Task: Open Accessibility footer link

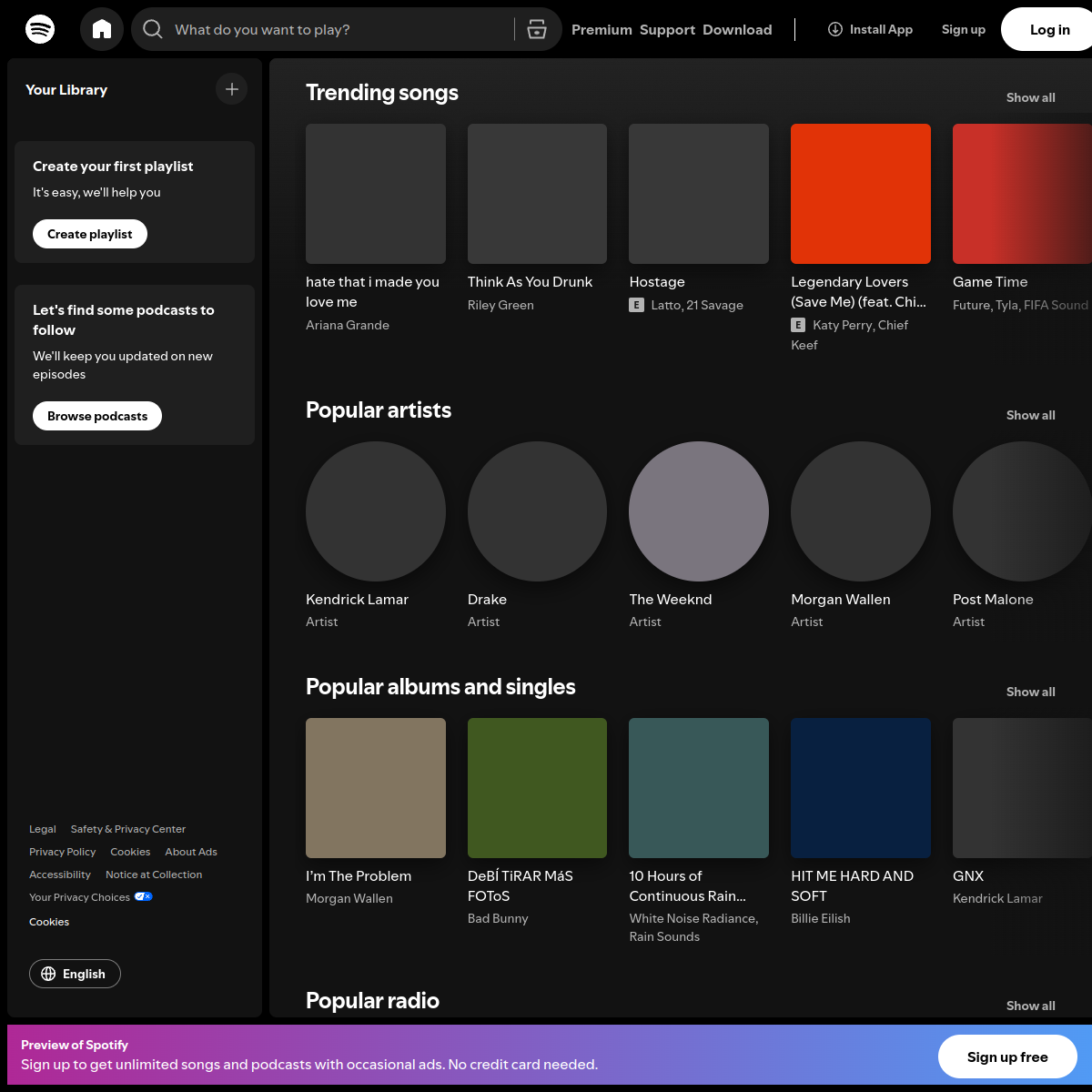Action: click(x=60, y=875)
